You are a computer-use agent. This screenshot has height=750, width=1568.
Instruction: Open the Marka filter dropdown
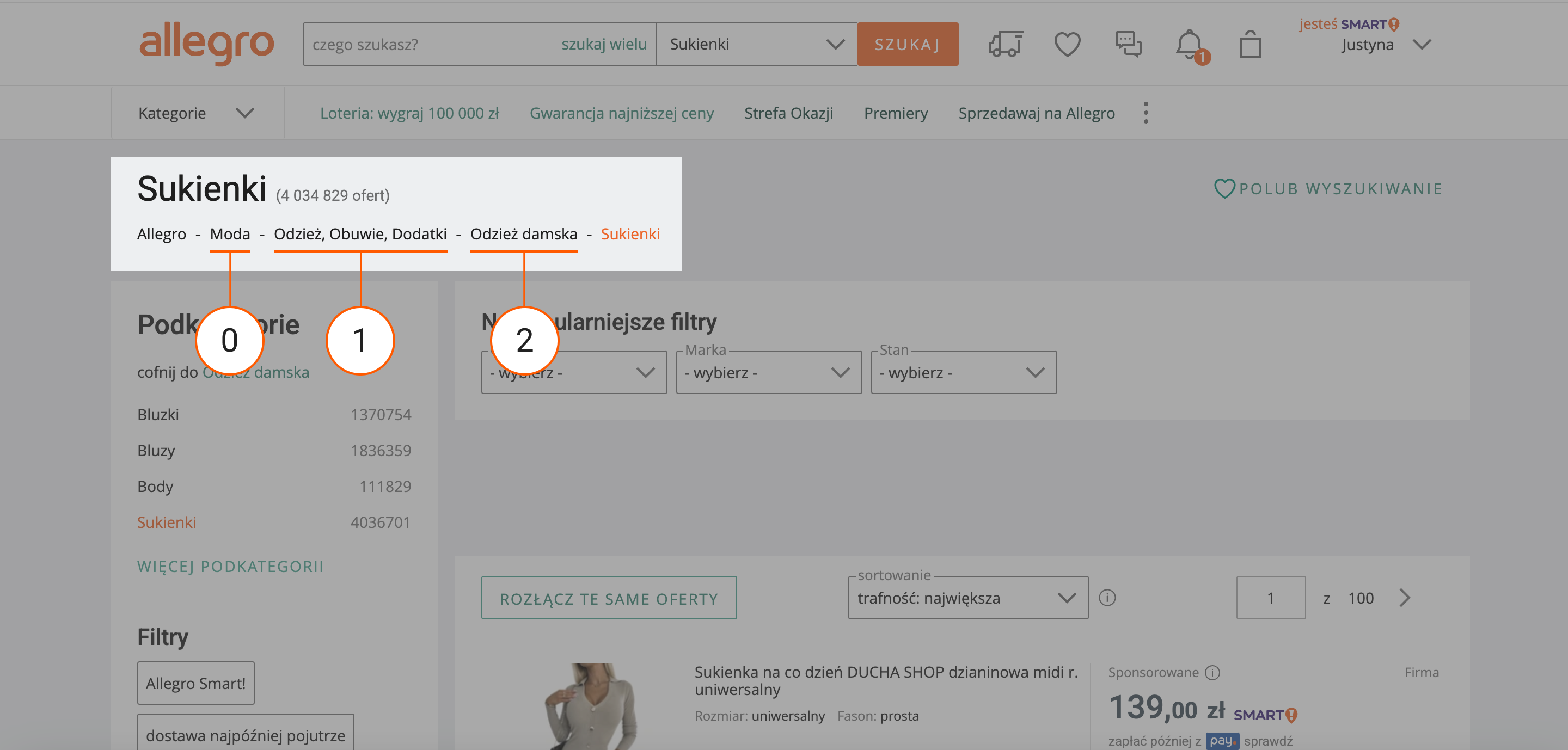pyautogui.click(x=768, y=372)
